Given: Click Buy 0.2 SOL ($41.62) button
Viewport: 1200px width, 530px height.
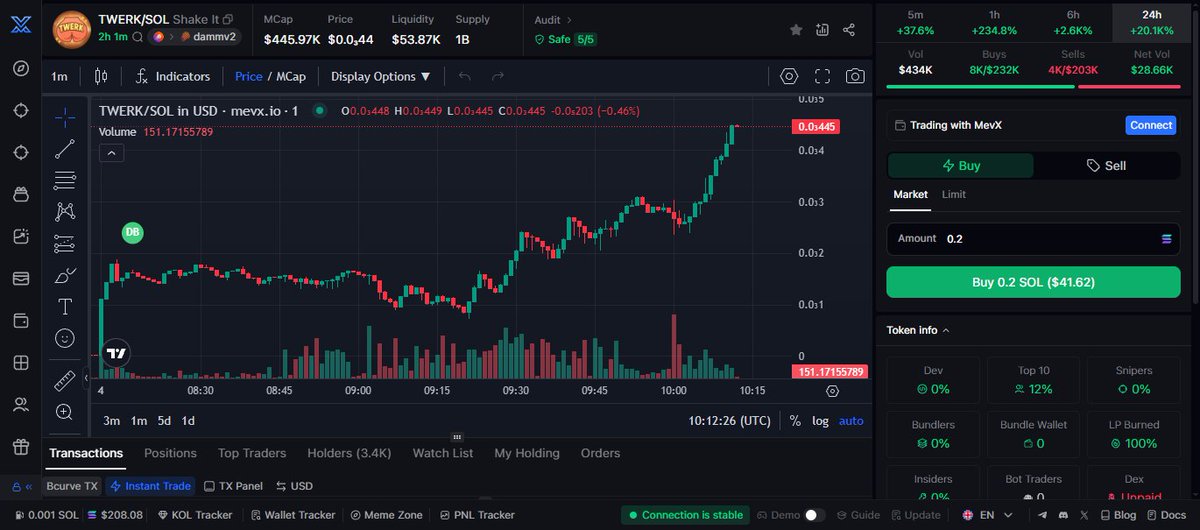Looking at the screenshot, I should 1033,282.
